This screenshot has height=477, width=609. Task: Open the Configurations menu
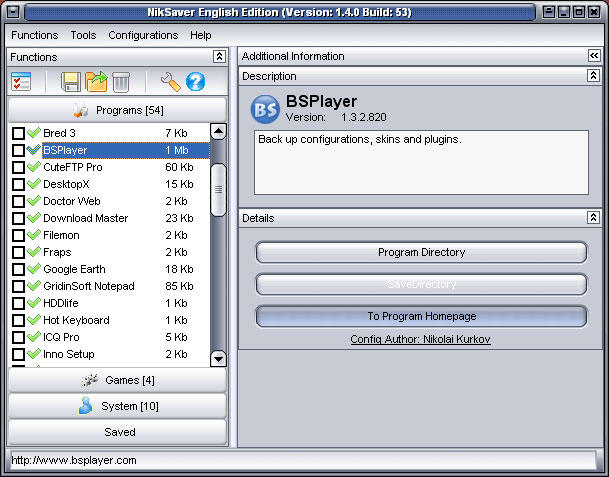coord(143,35)
